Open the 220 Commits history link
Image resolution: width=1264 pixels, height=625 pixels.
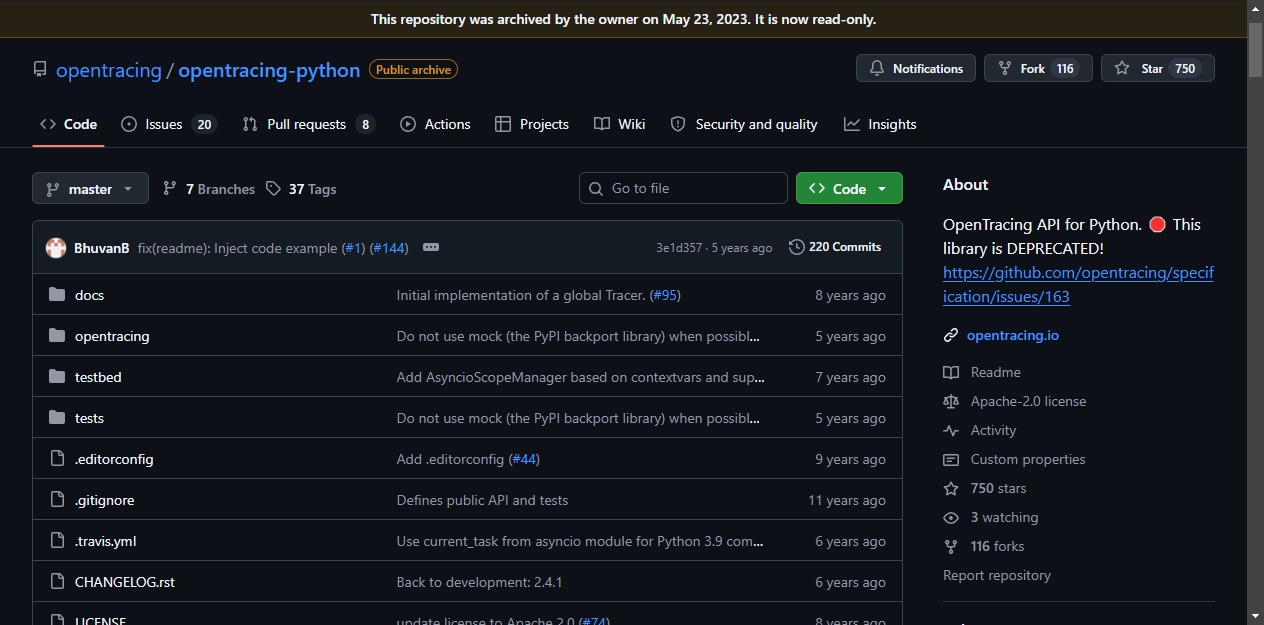pos(835,247)
